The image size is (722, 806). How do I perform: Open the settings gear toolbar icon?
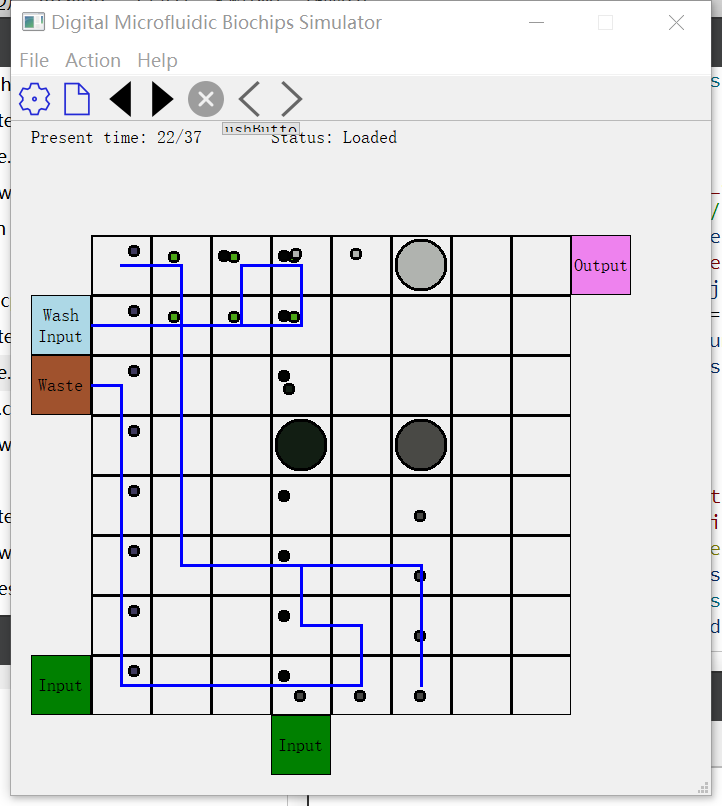34,99
